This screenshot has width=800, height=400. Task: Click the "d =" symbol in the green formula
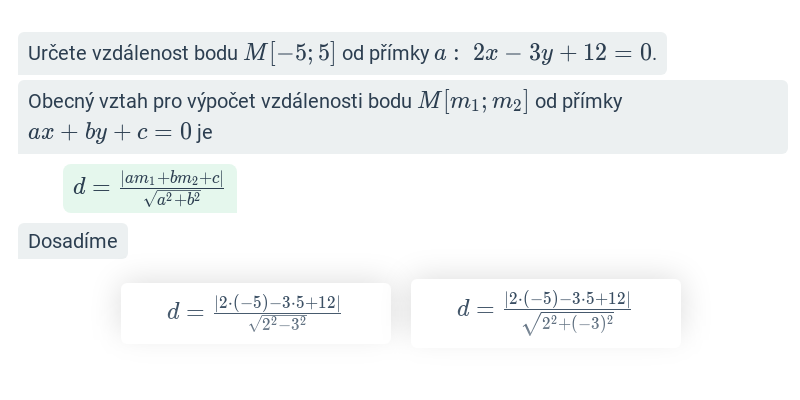click(91, 188)
